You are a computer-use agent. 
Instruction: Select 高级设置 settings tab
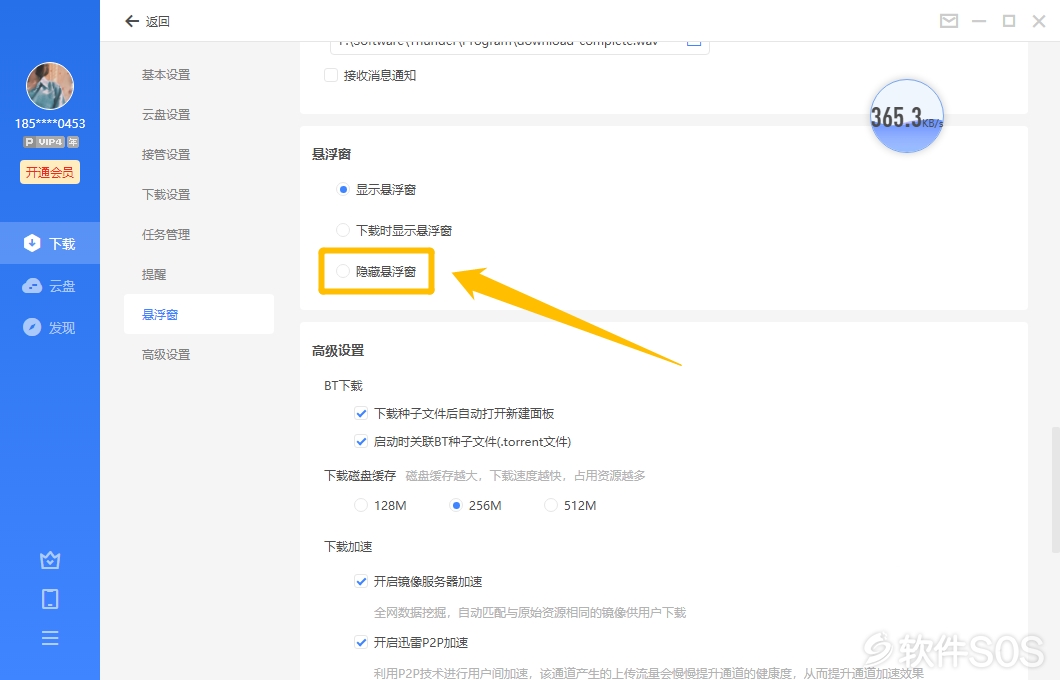[x=199, y=354]
